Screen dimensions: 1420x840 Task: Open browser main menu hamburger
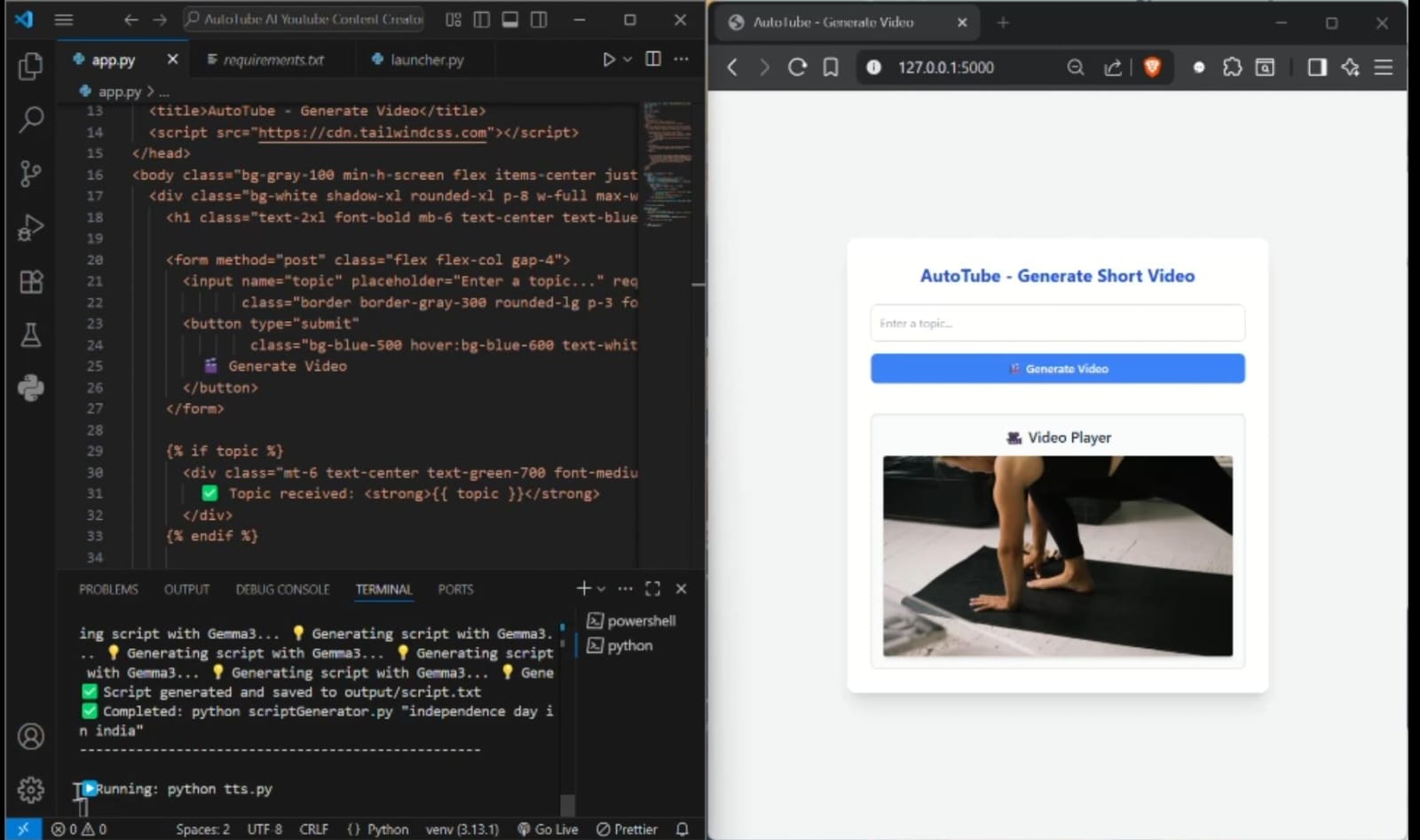1383,67
